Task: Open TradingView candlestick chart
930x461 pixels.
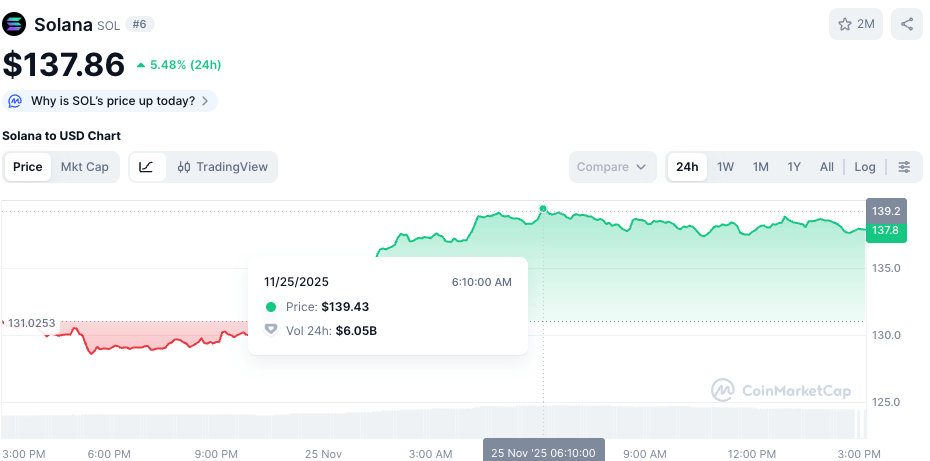Action: [223, 167]
